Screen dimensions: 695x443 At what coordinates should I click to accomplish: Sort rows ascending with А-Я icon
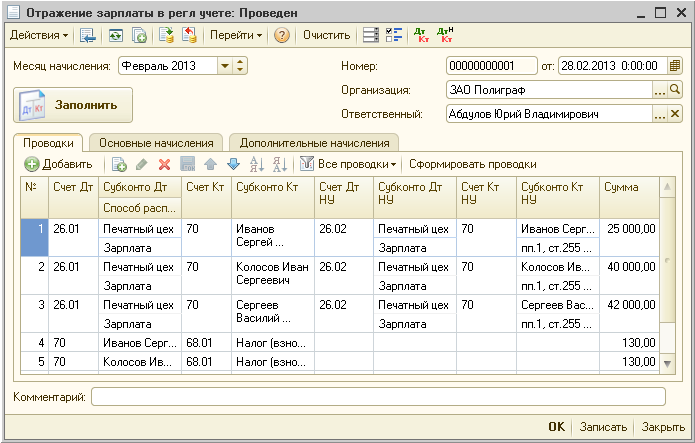pos(257,165)
